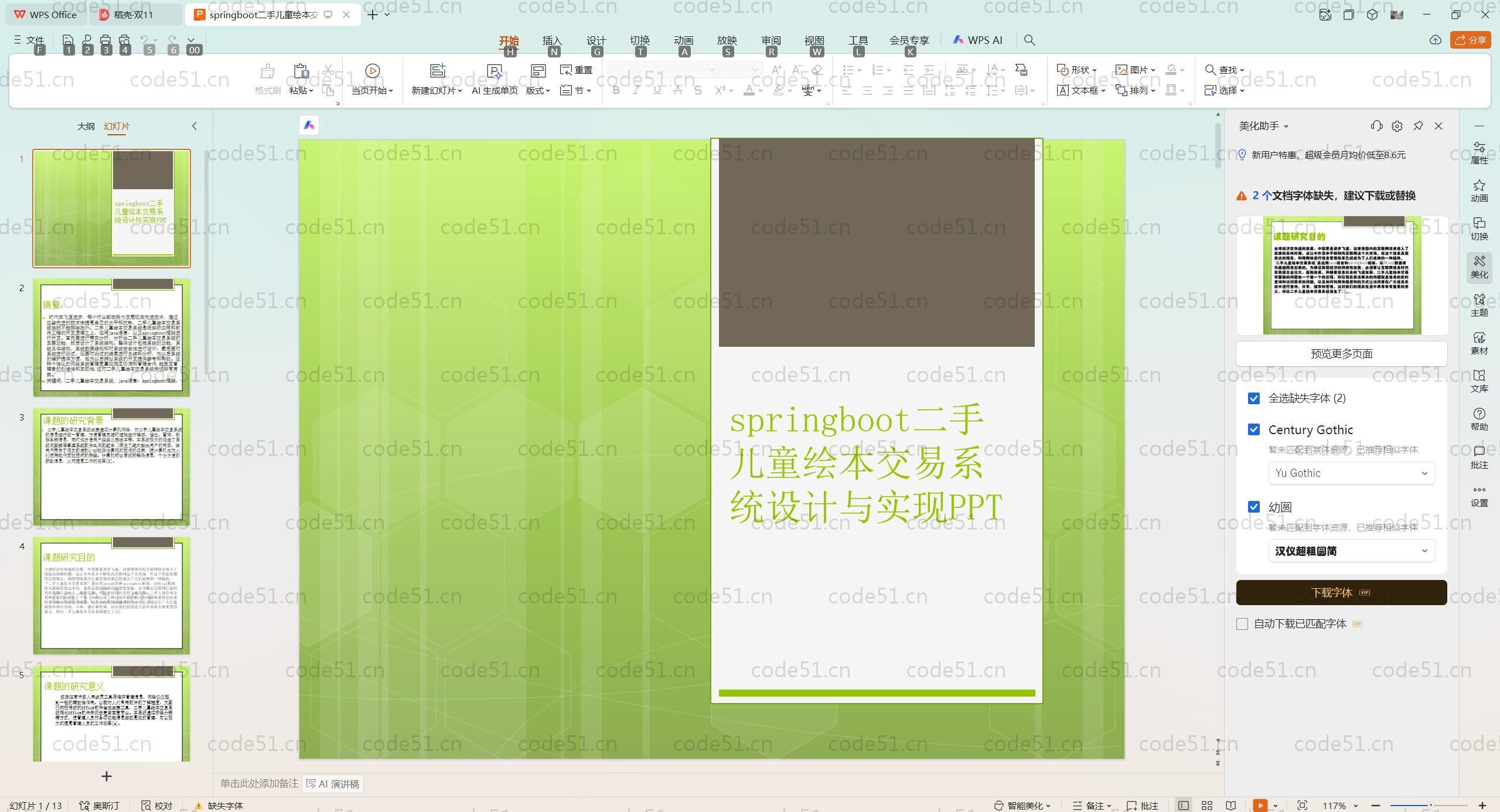Uncheck select all missing fonts checkbox
1500x812 pixels.
click(x=1254, y=398)
